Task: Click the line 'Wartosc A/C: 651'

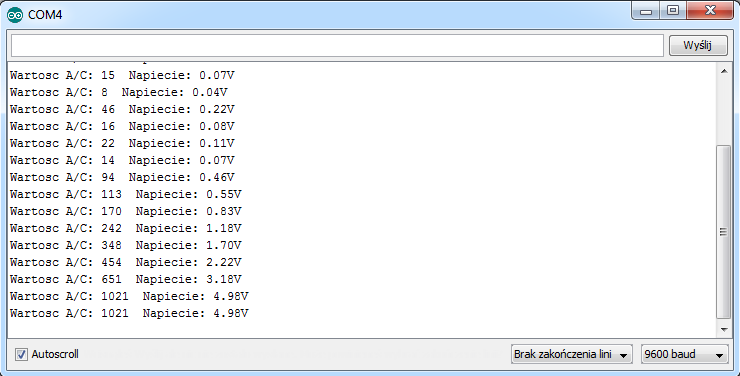Action: pyautogui.click(x=126, y=279)
